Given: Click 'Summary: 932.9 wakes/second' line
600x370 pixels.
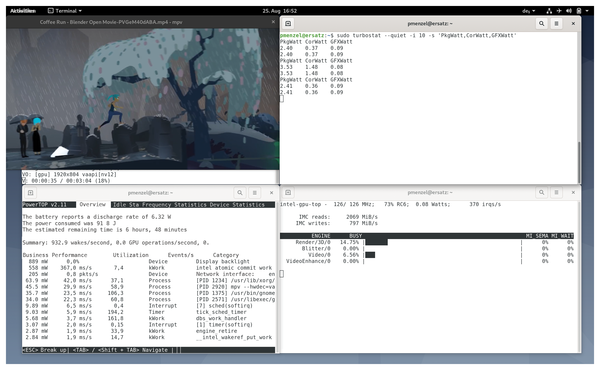Looking at the screenshot, I should (x=116, y=243).
